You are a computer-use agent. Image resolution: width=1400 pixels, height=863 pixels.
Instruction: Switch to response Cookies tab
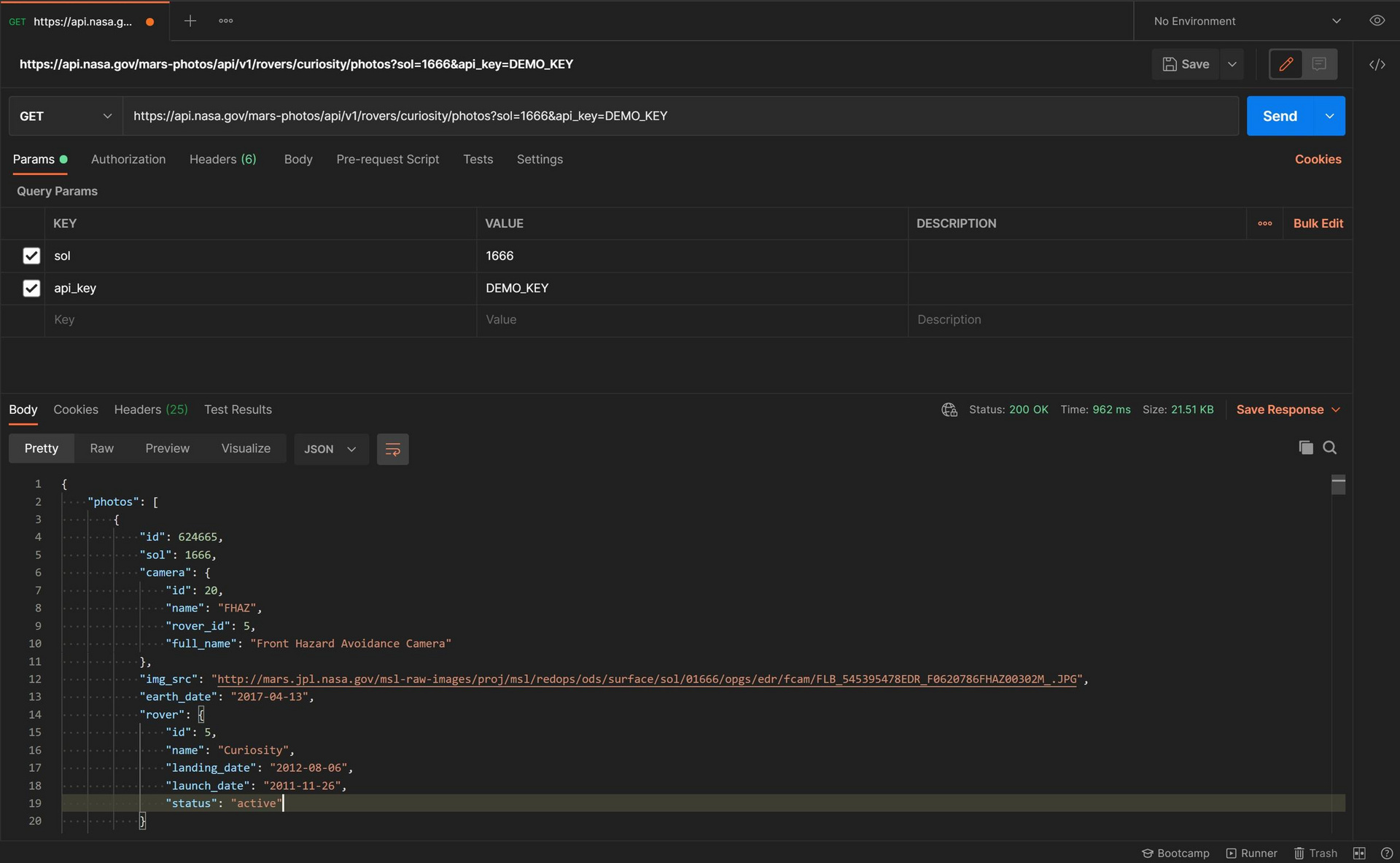click(x=76, y=410)
